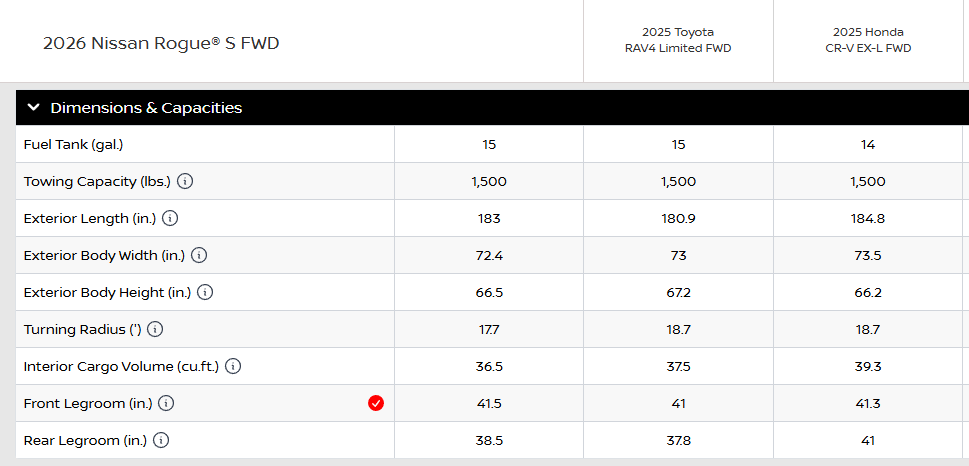Click the Honda CR-V cargo volume value 39.3
969x466 pixels.
tap(867, 366)
